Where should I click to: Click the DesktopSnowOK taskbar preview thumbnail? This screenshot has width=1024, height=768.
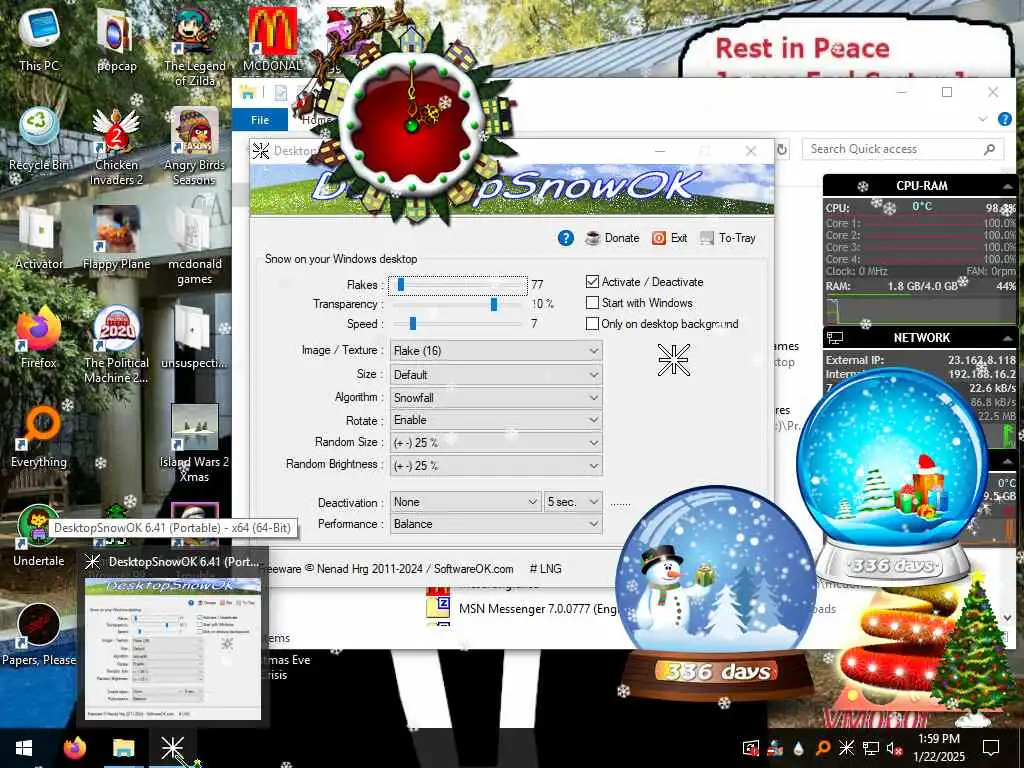(x=172, y=648)
